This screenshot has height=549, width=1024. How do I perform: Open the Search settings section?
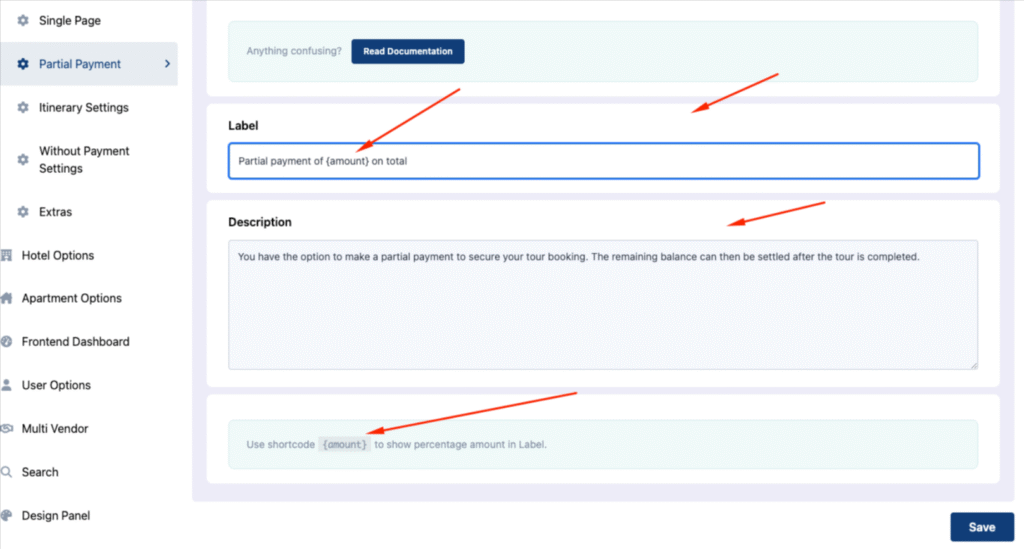pos(40,472)
